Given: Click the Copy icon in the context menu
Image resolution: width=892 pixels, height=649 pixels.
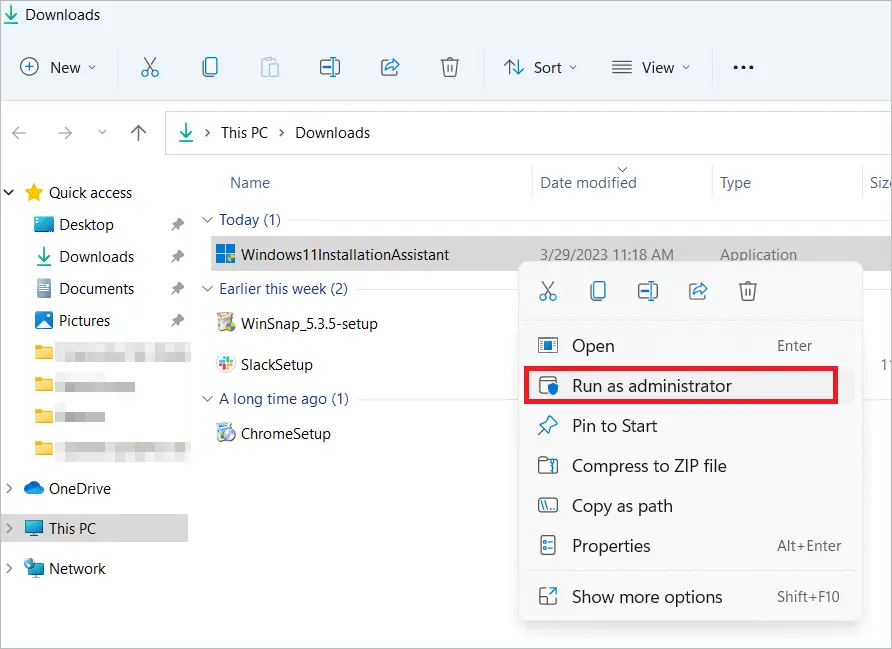Looking at the screenshot, I should click(x=598, y=291).
